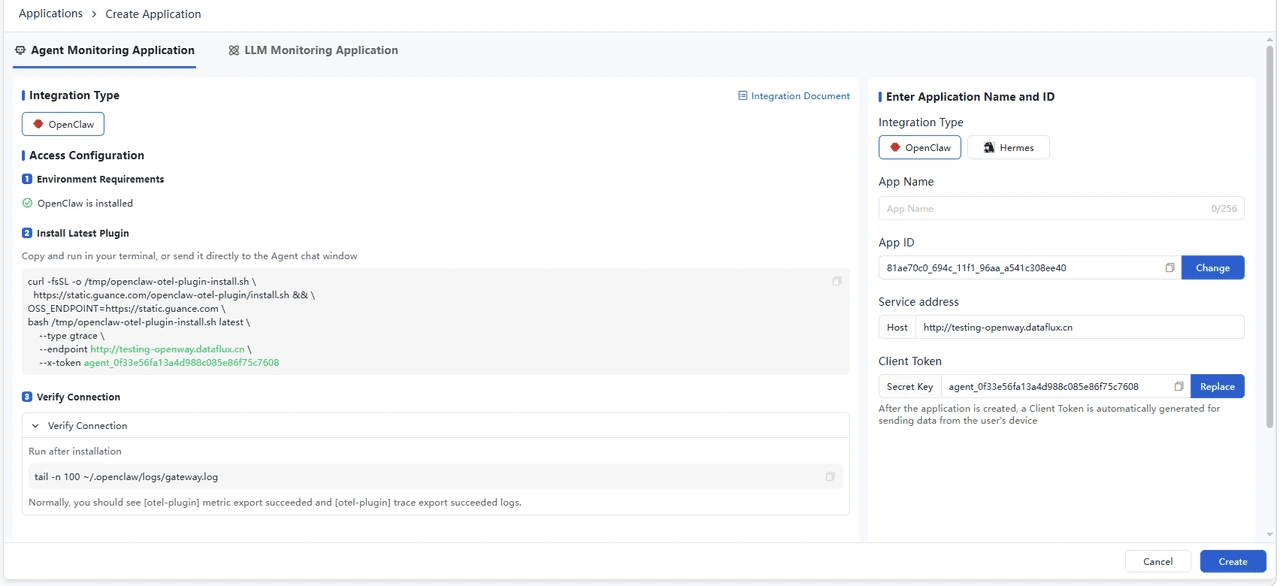The image size is (1280, 586).
Task: Switch to LLM Monitoring Application tab
Action: pyautogui.click(x=313, y=50)
